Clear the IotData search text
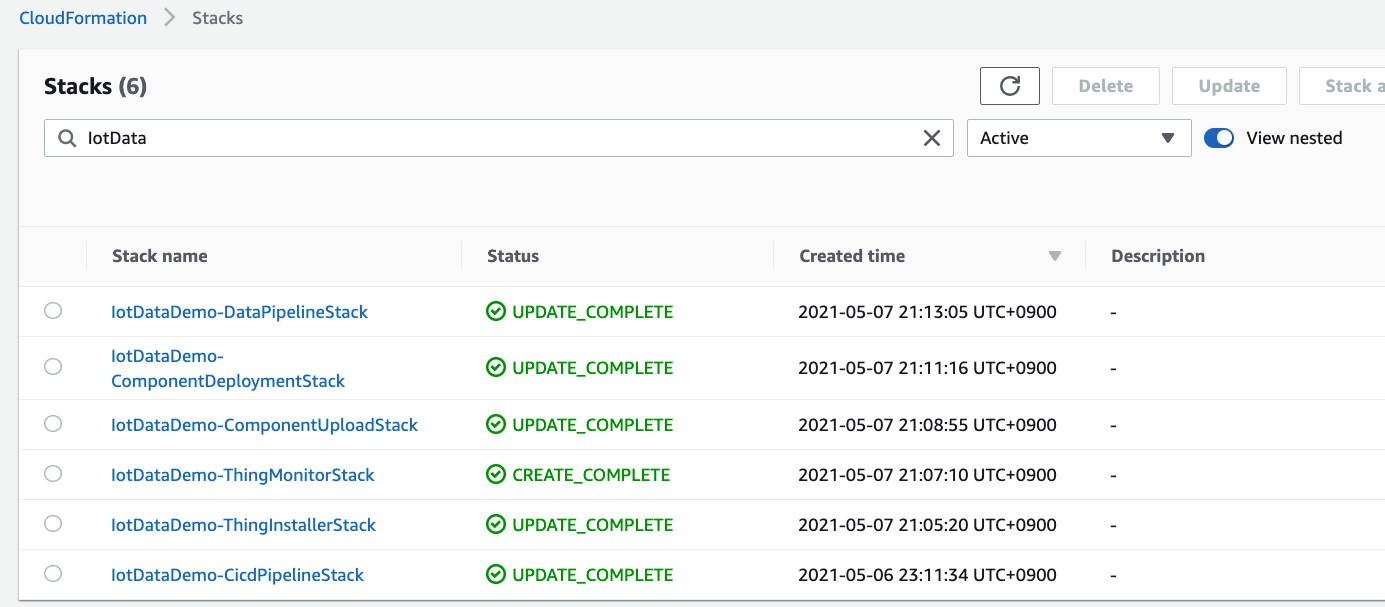This screenshot has height=607, width=1385. [931, 138]
